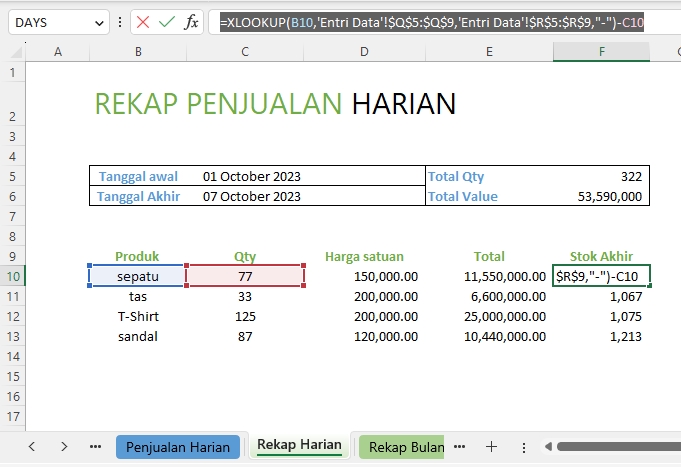The width and height of the screenshot is (681, 467).
Task: Open Insert Function dialog via fx icon
Action: point(191,22)
